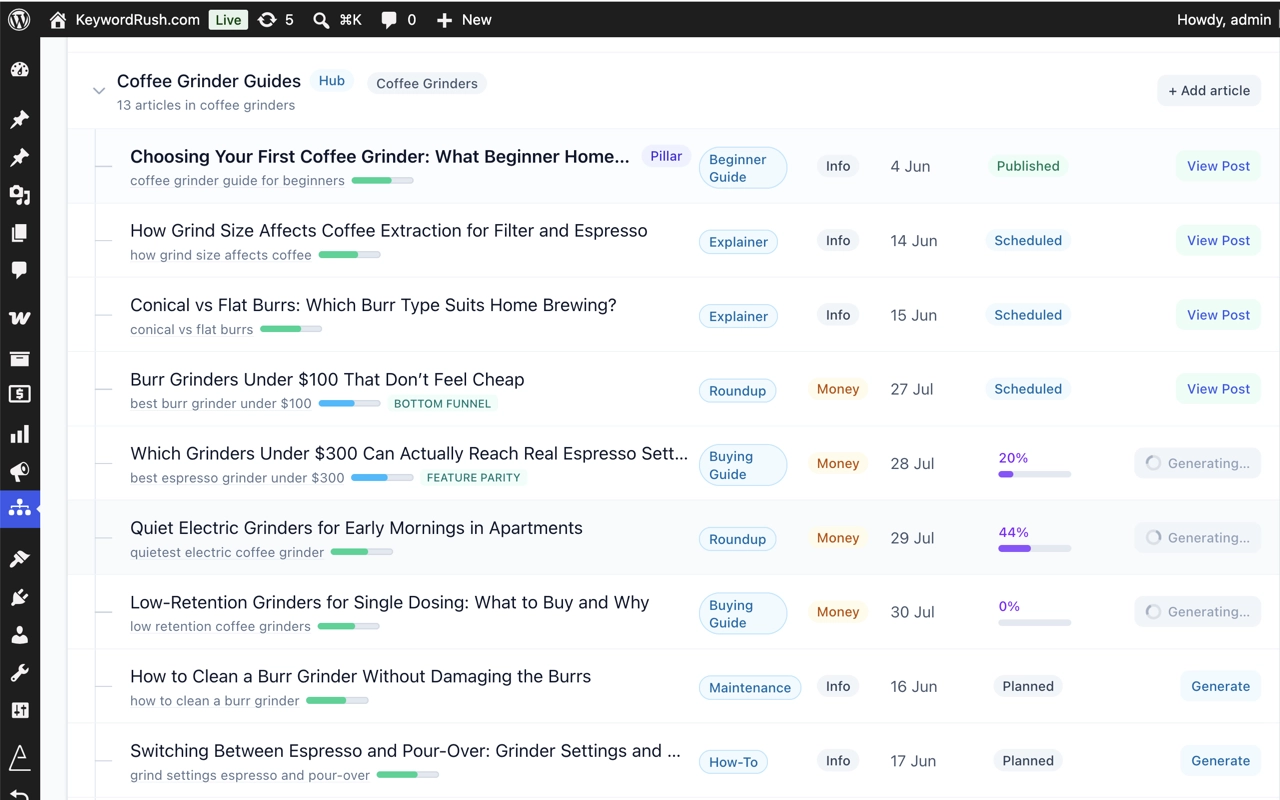This screenshot has height=800, width=1280.
Task: Click the How-To type badge
Action: pyautogui.click(x=733, y=762)
